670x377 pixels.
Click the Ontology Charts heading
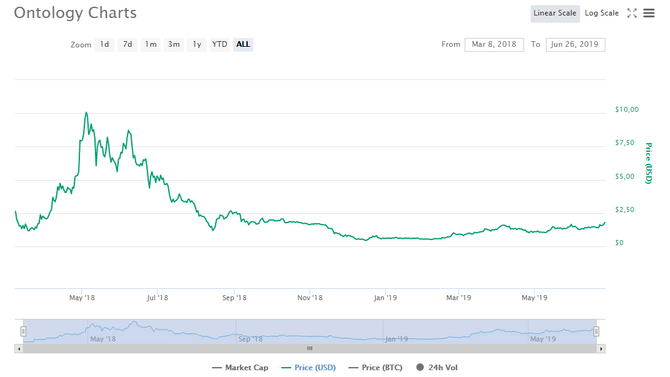75,13
